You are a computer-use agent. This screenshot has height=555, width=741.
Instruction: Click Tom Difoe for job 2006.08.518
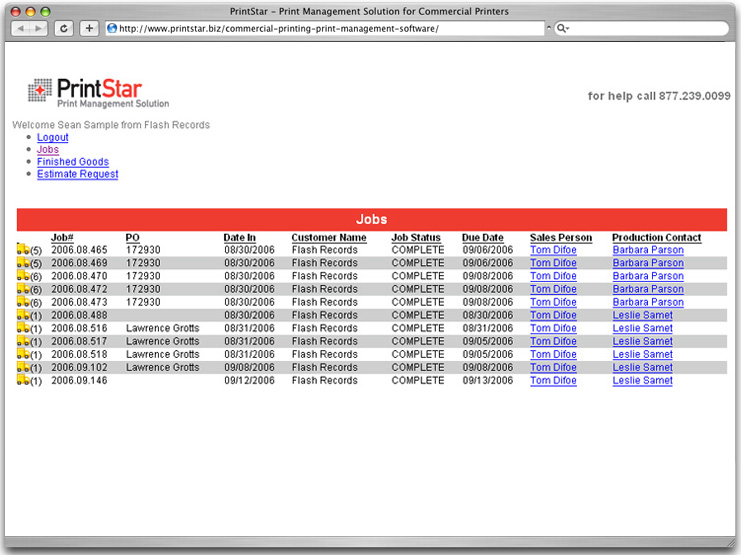tap(553, 354)
